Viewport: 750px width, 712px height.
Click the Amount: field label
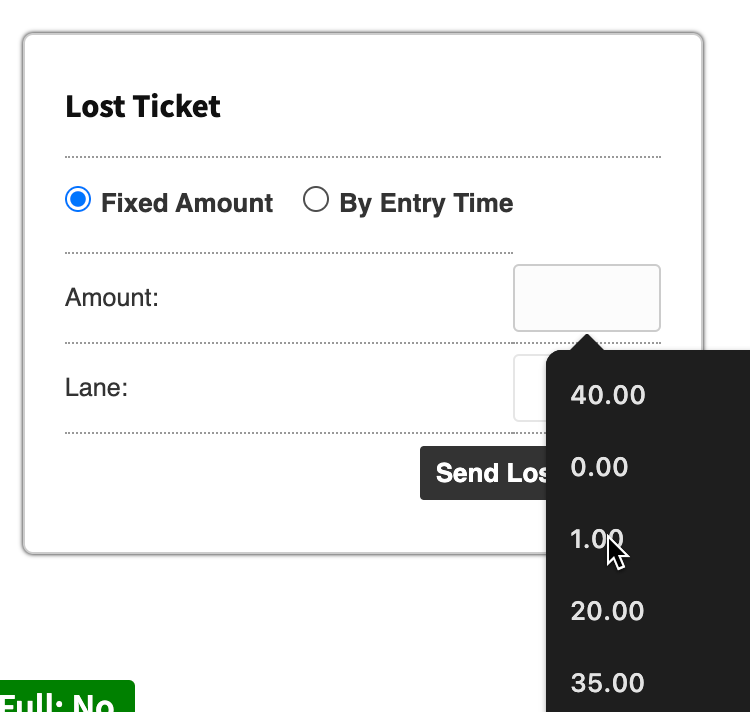(112, 297)
